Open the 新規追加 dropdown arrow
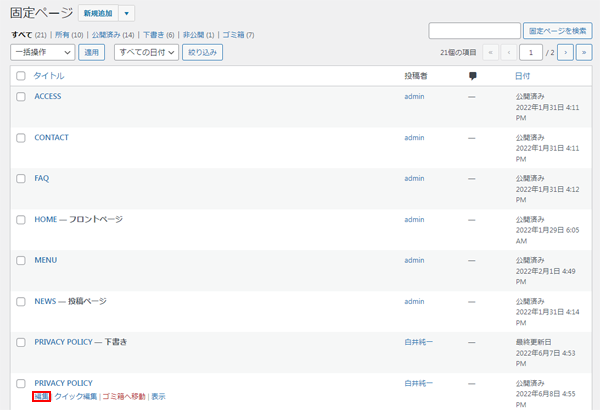 click(x=127, y=13)
